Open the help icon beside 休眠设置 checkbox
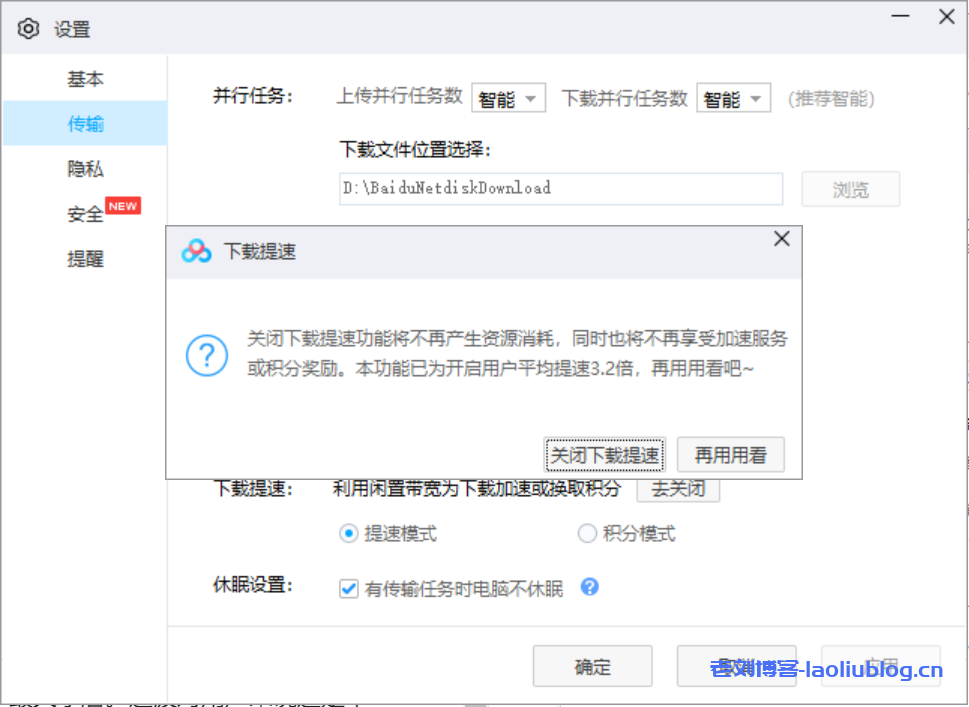Viewport: 969px width, 707px height. click(589, 587)
